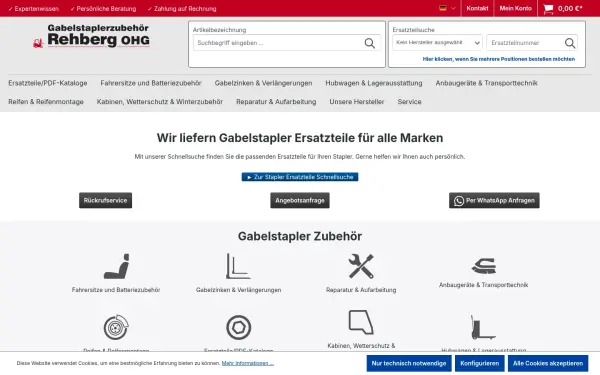Image resolution: width=600 pixels, height=375 pixels.
Task: Click the Rehberg OHG forklift logo
Action: 91,36
